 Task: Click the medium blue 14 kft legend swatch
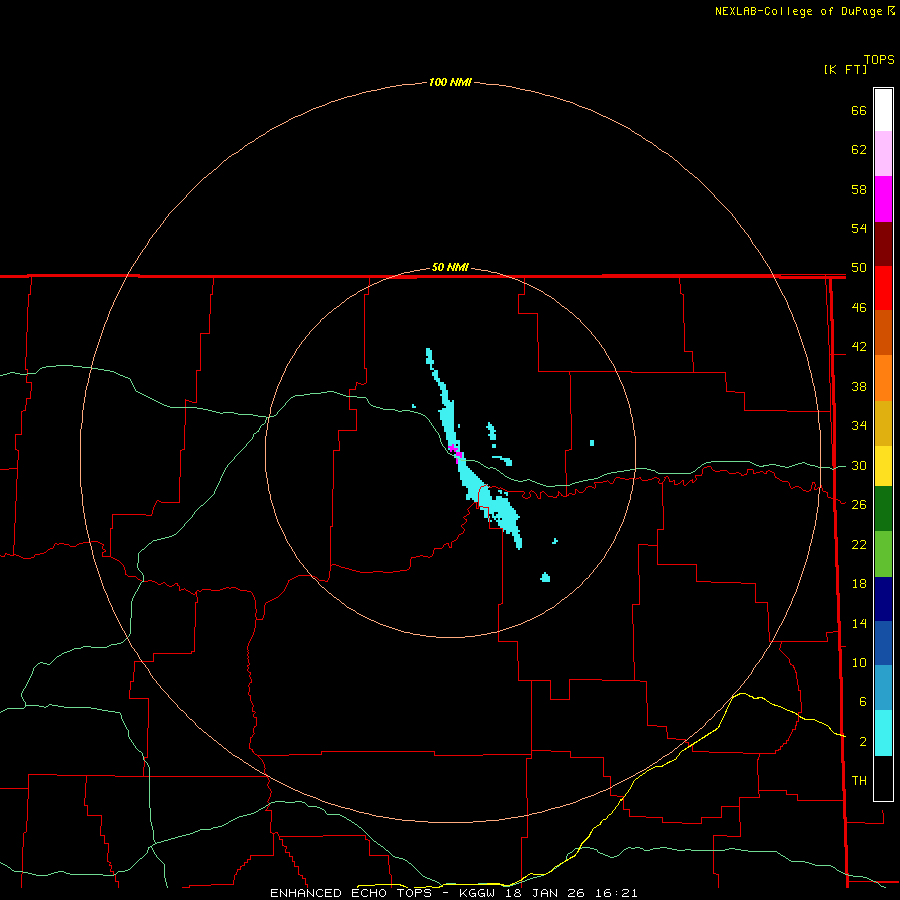883,643
